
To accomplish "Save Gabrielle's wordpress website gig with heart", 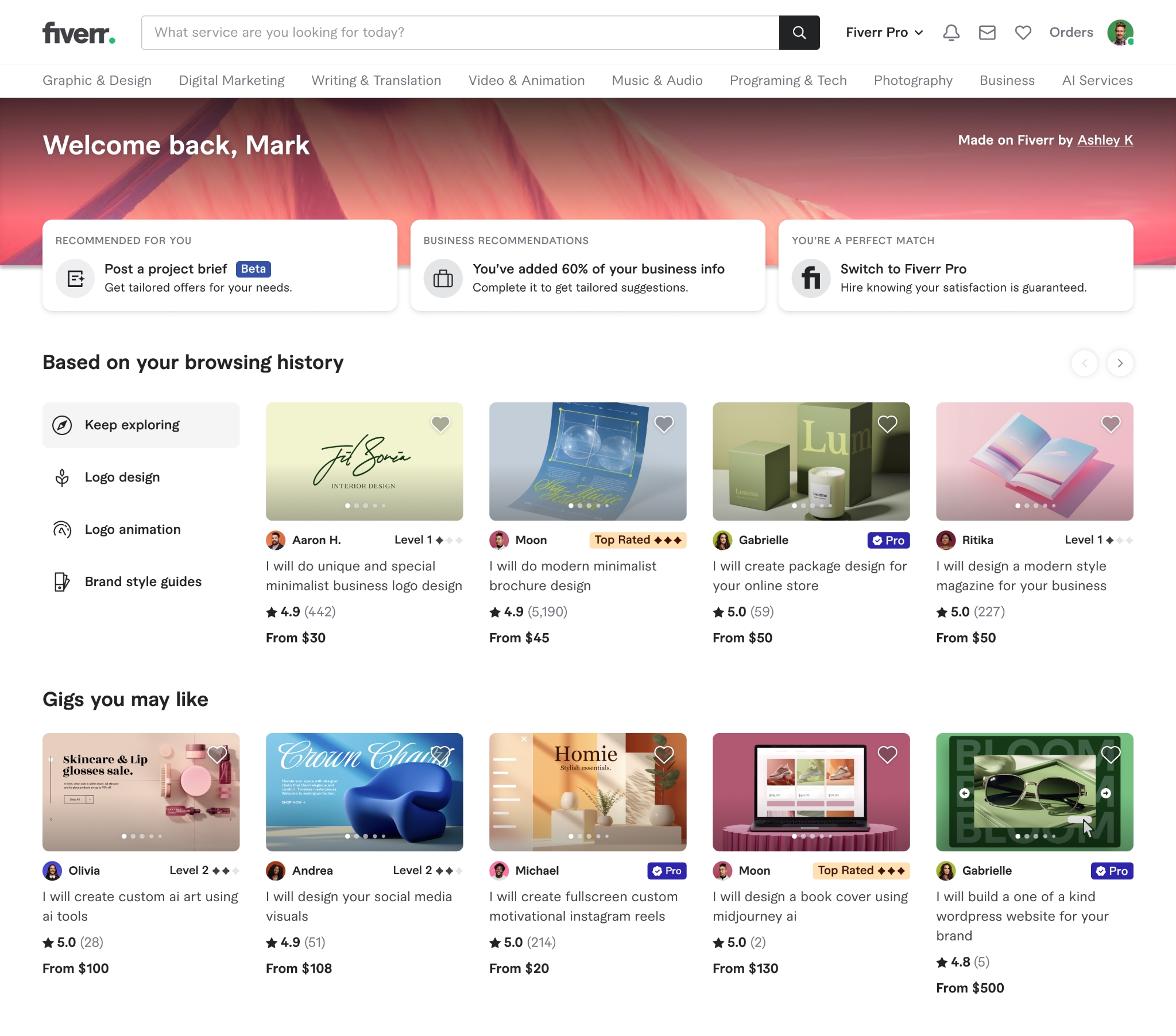I will coord(1110,754).
